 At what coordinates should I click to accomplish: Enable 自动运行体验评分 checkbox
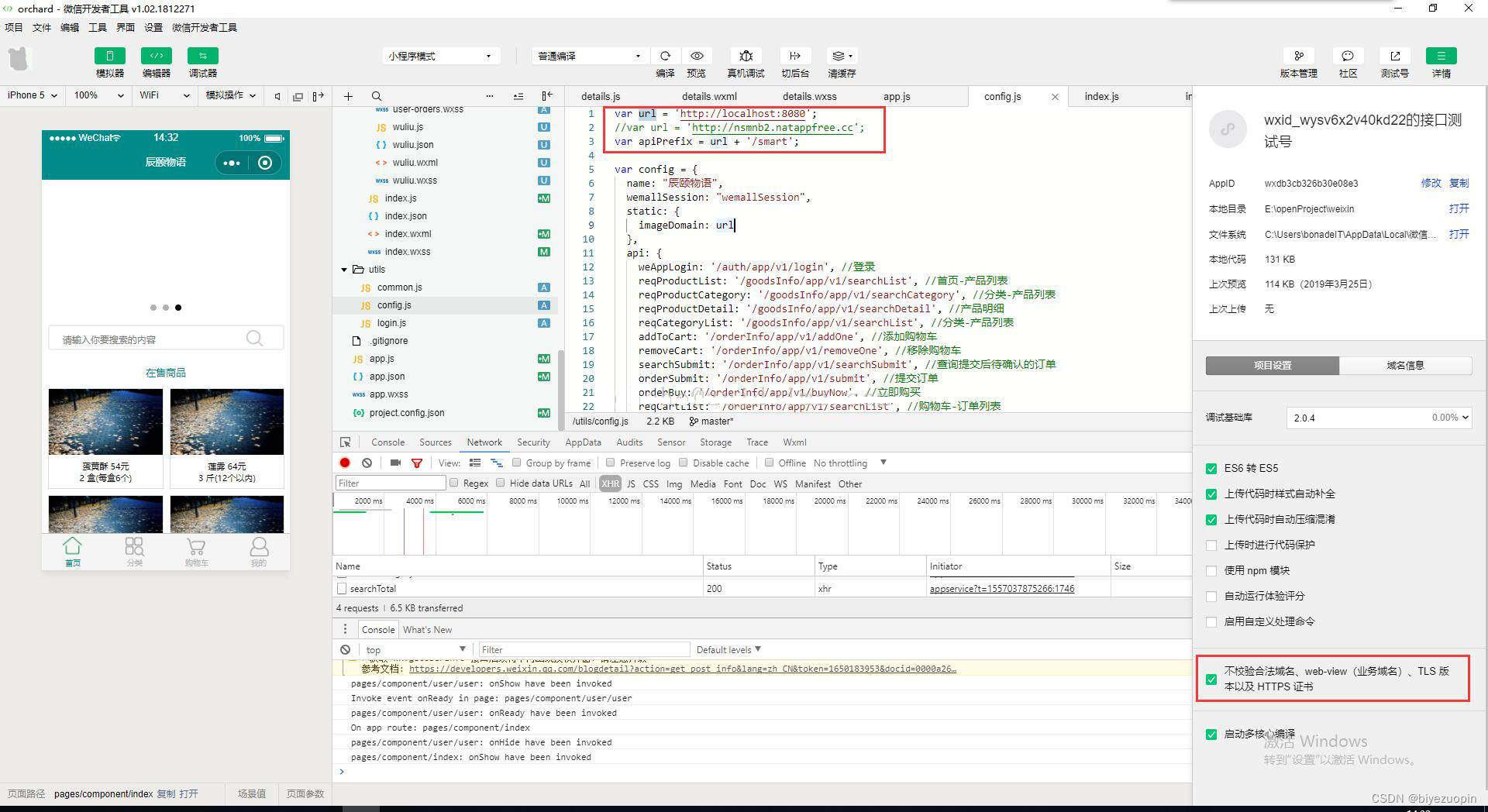[x=1211, y=596]
